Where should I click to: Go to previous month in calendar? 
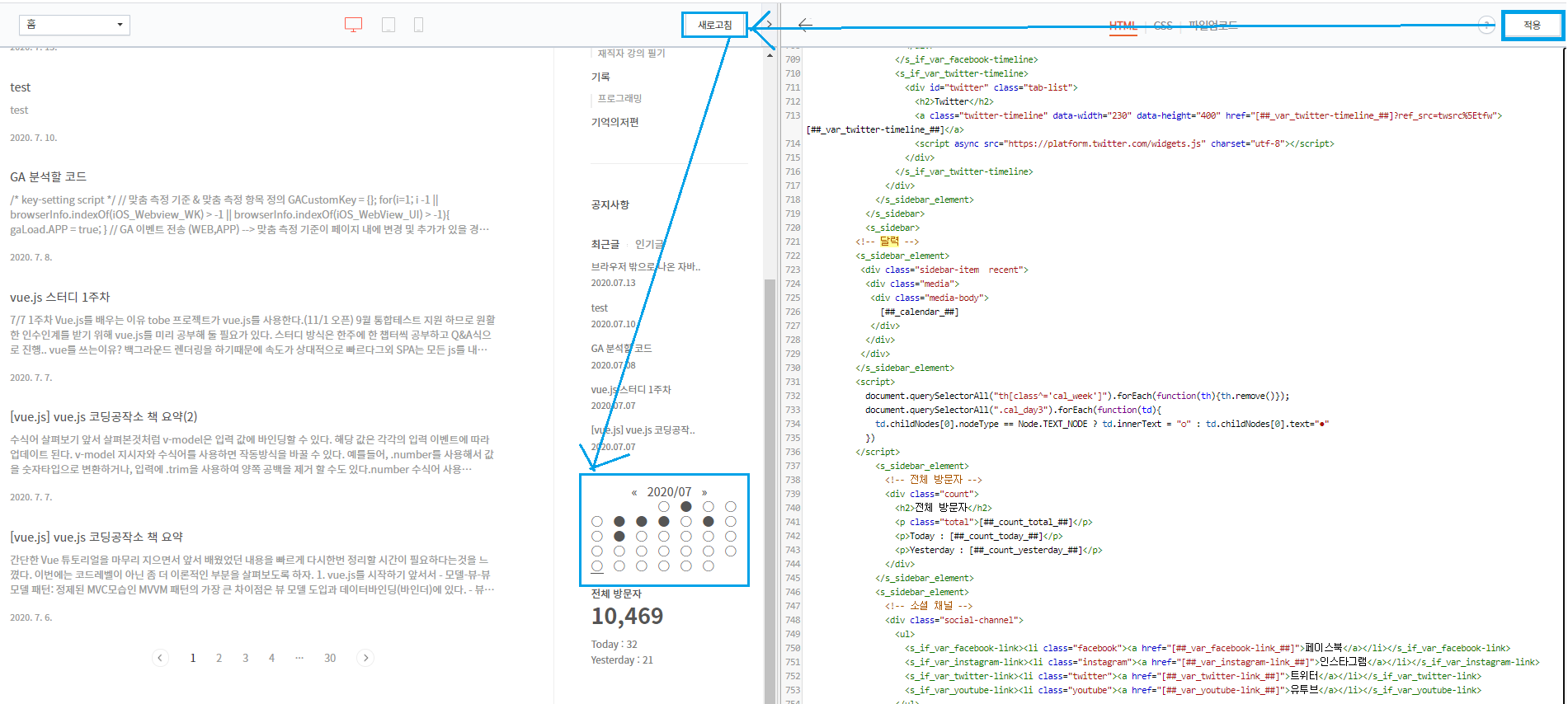[634, 493]
